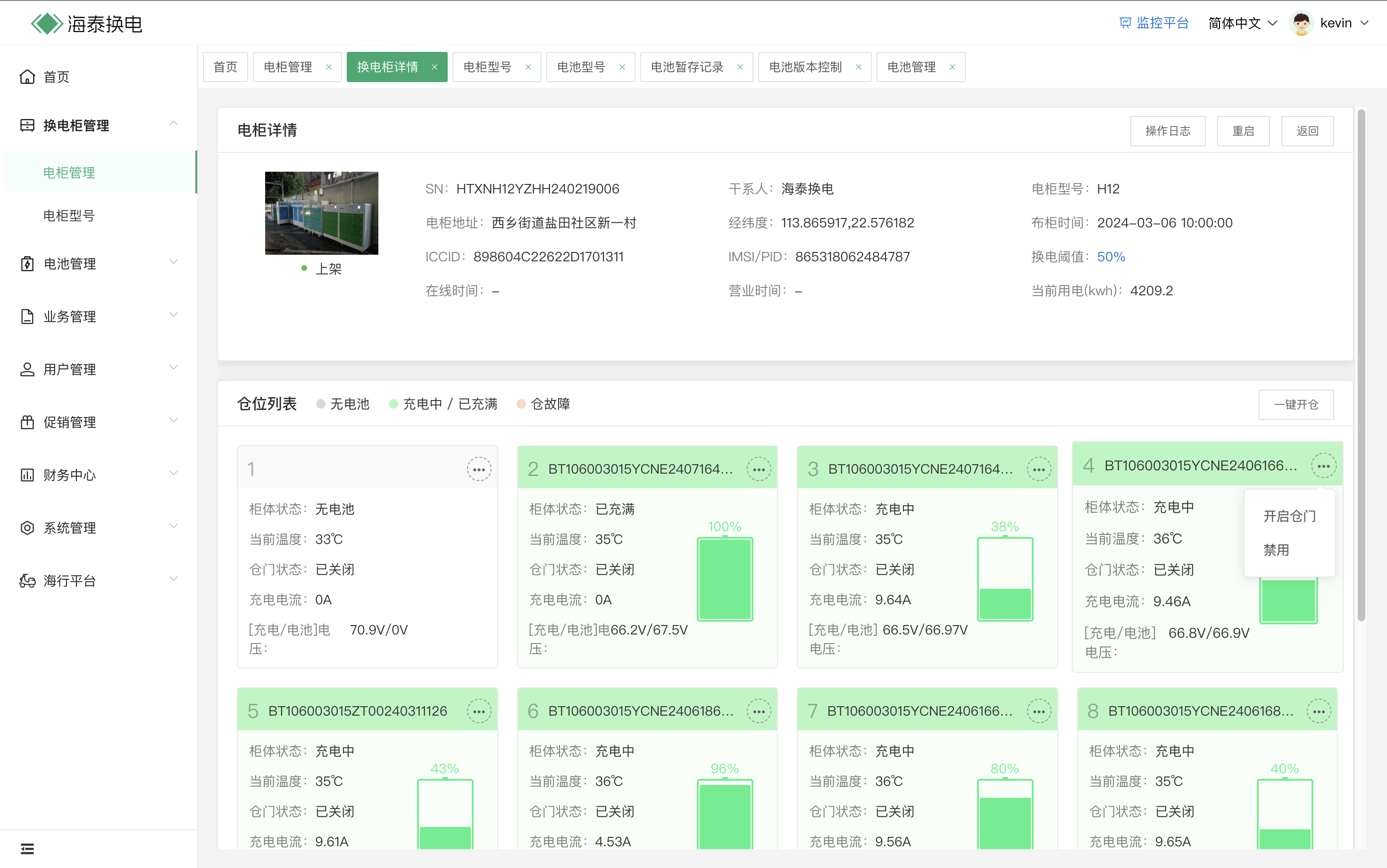1387x868 pixels.
Task: Click the more icon for slot 4
Action: pos(1323,466)
